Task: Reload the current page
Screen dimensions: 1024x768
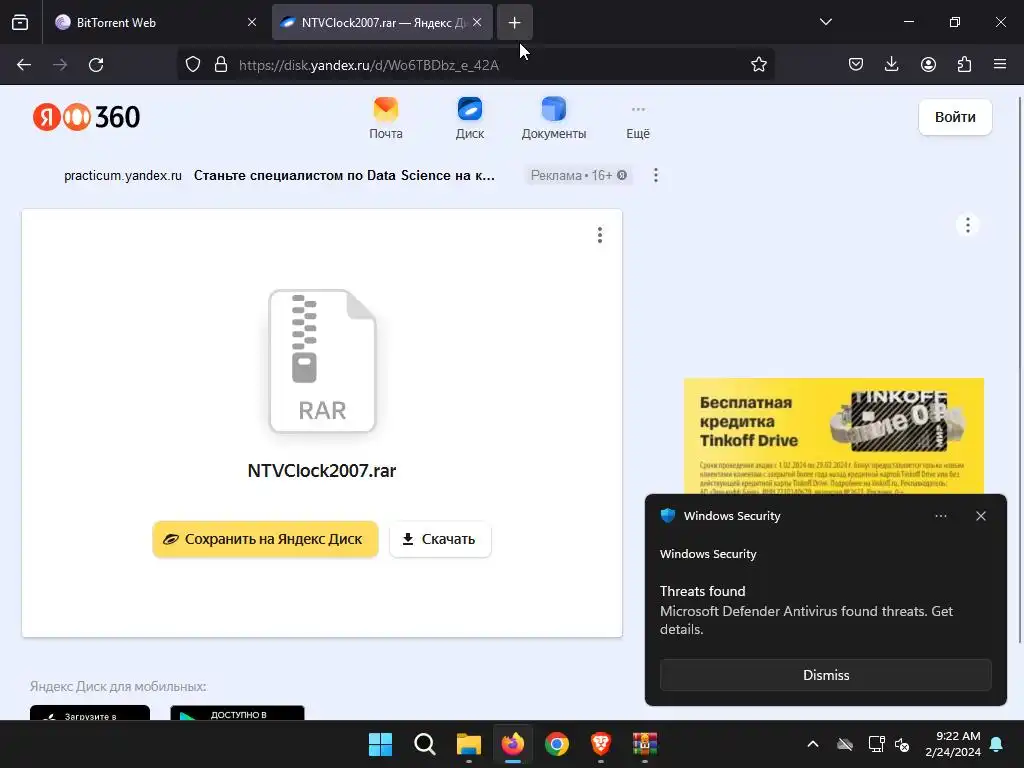Action: coord(96,65)
